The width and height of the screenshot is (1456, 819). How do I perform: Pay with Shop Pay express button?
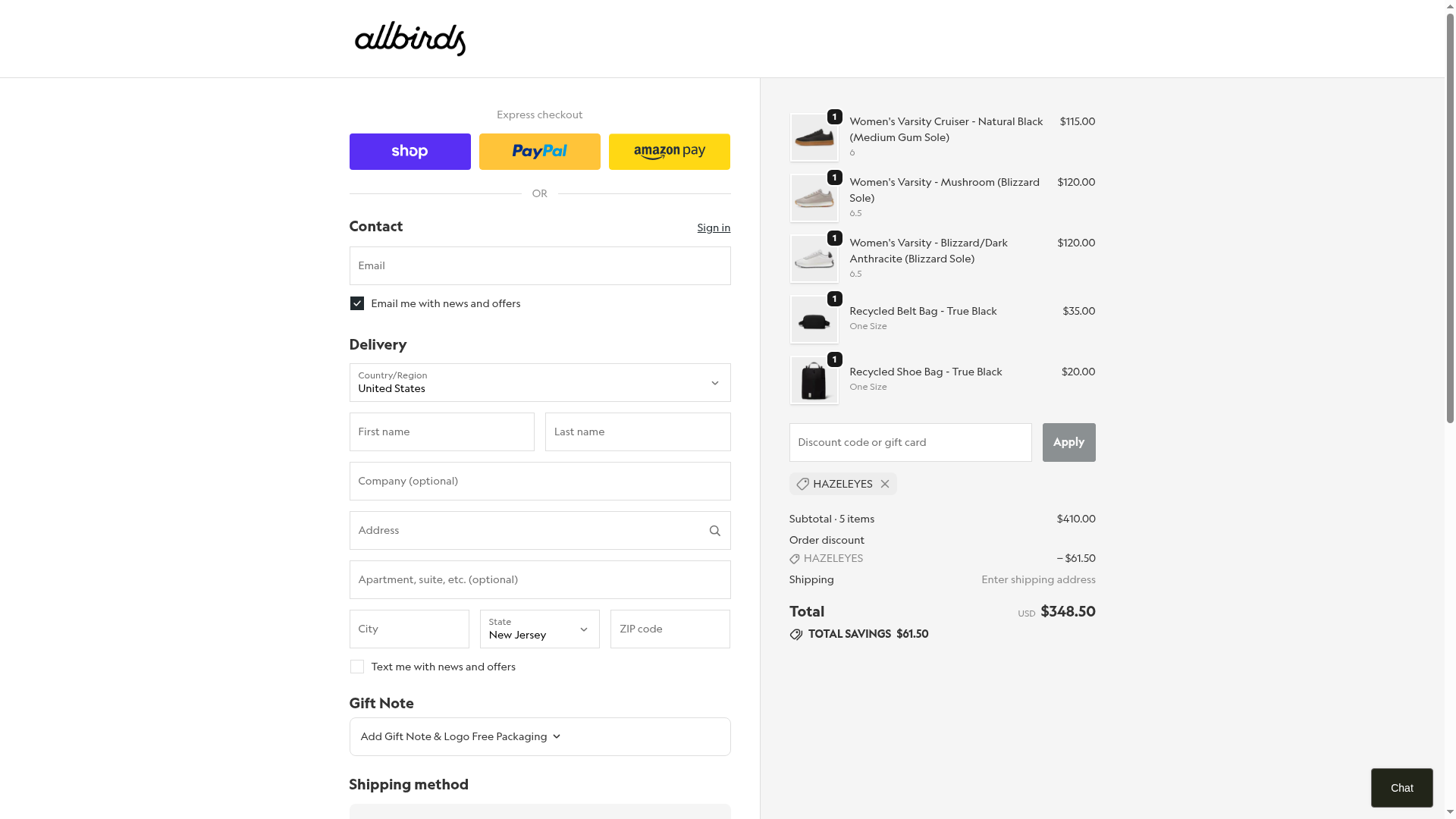[409, 152]
